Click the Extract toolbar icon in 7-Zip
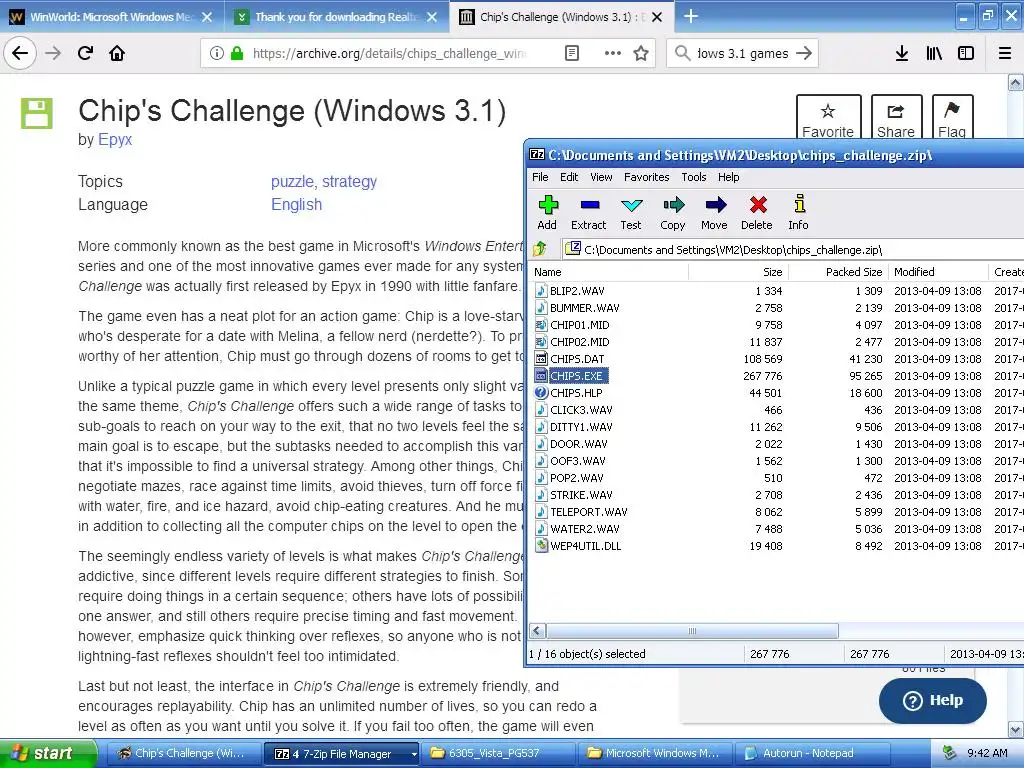 (588, 213)
